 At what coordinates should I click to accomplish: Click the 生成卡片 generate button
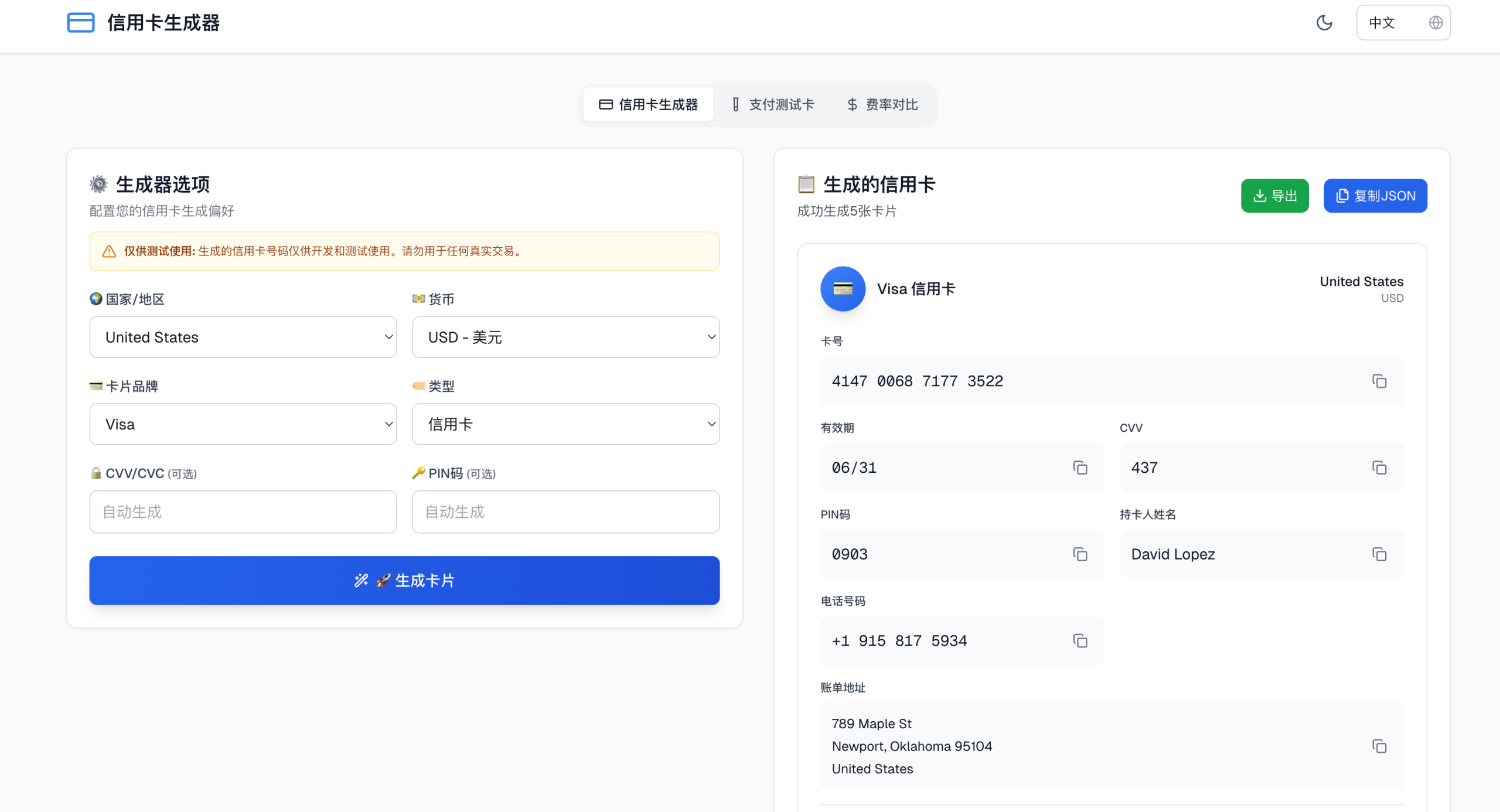(404, 581)
